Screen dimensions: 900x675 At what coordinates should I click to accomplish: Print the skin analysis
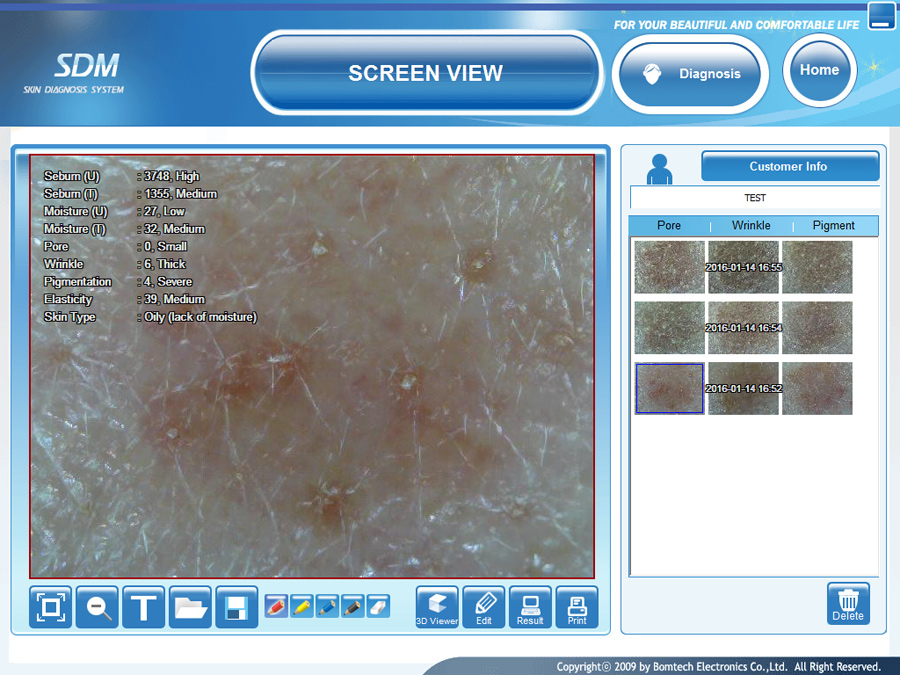(577, 607)
